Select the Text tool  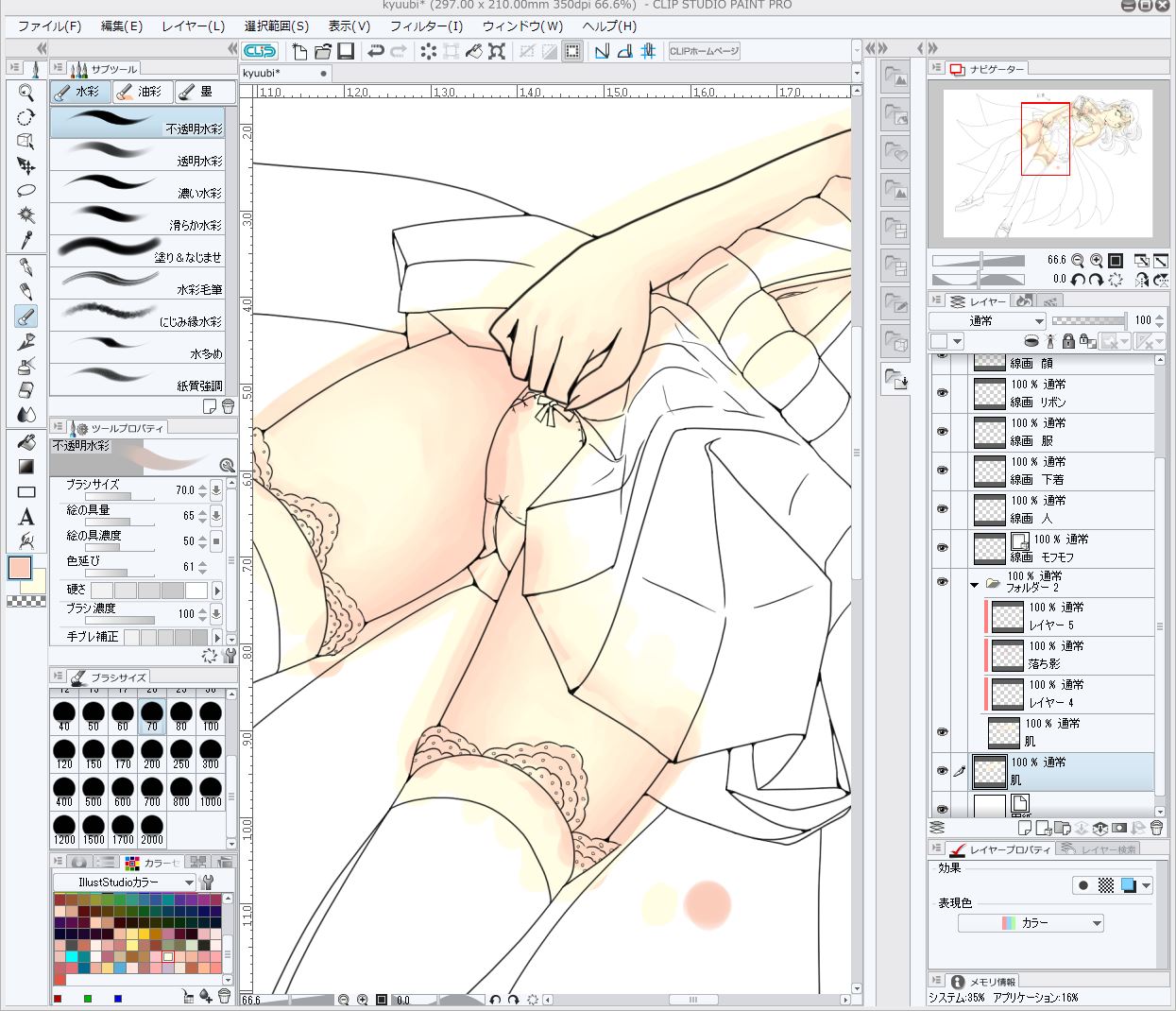tap(26, 516)
